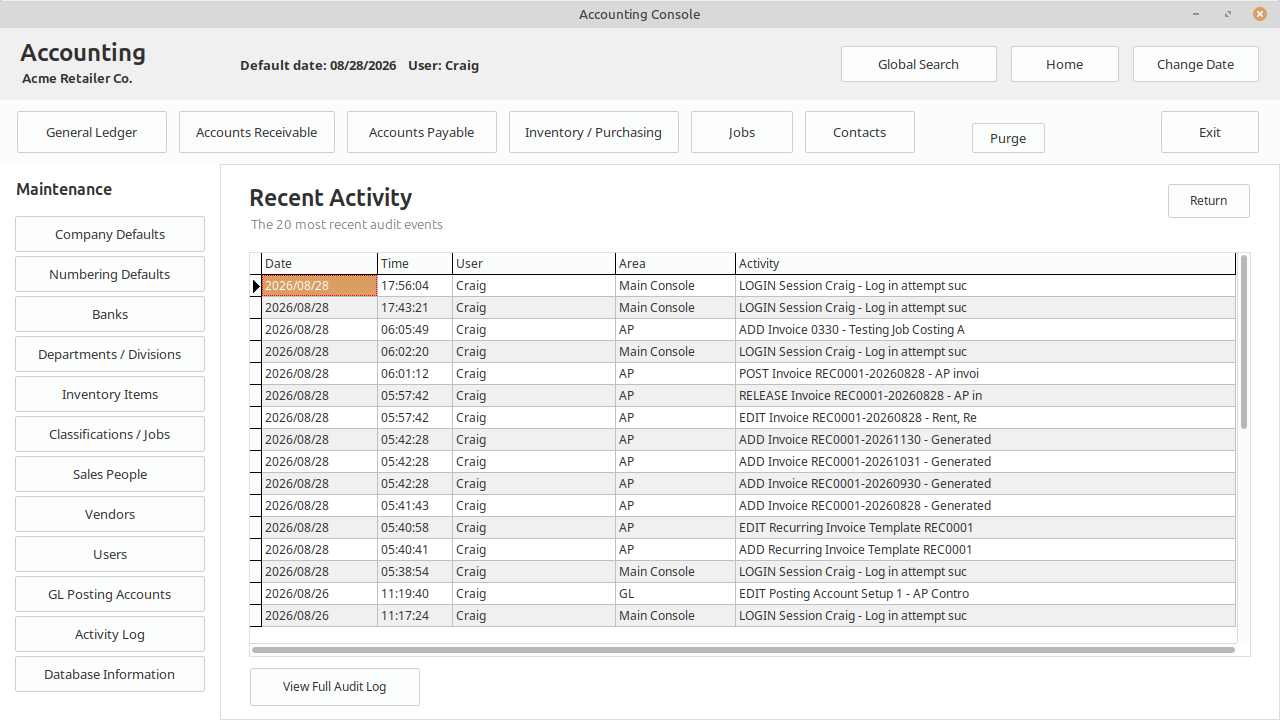View Full Audit Log
The height and width of the screenshot is (720, 1280).
point(334,686)
